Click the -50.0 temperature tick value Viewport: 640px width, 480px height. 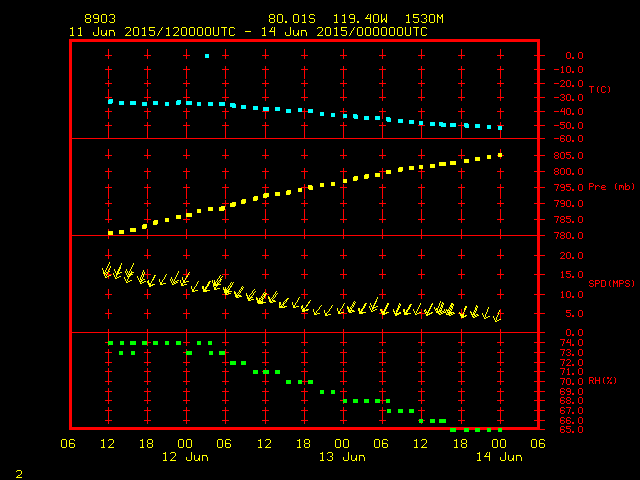coord(569,125)
